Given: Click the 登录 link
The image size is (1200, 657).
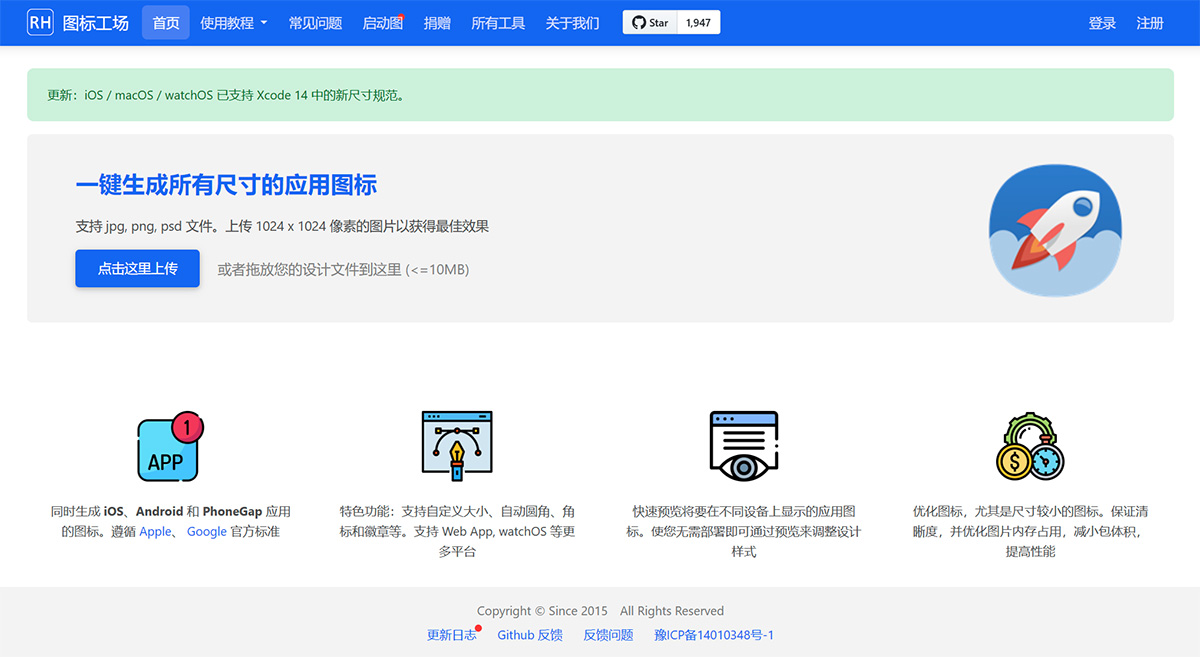Looking at the screenshot, I should [1102, 21].
